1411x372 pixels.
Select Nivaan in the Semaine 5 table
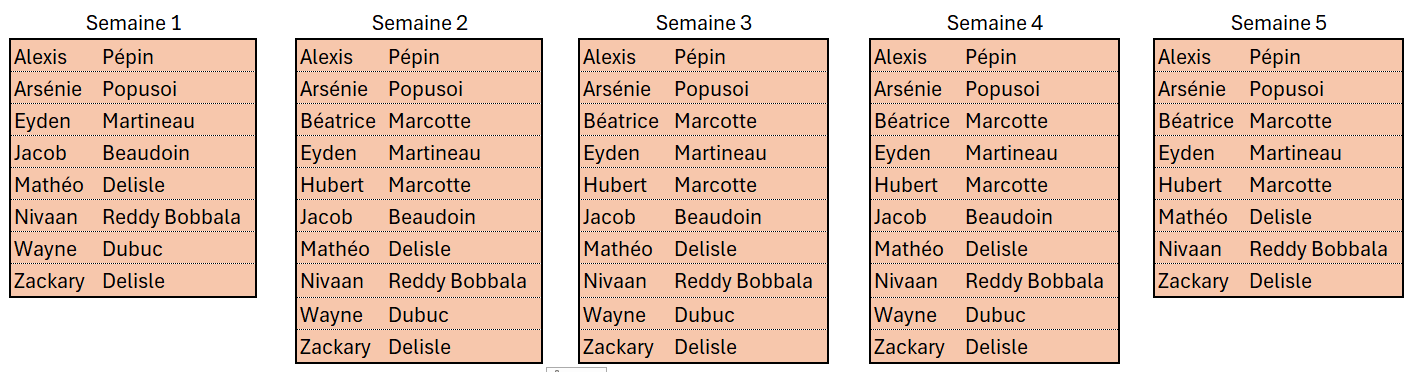[1190, 249]
